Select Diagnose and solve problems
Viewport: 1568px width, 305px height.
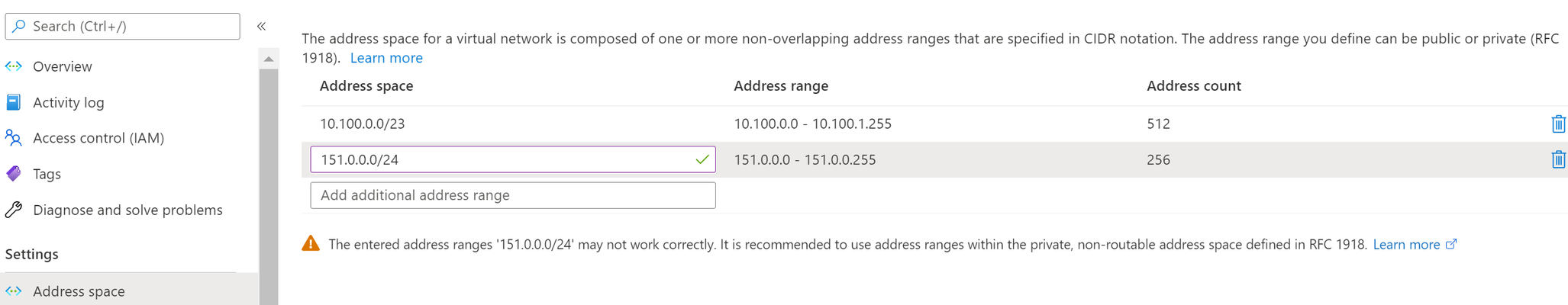(x=127, y=210)
